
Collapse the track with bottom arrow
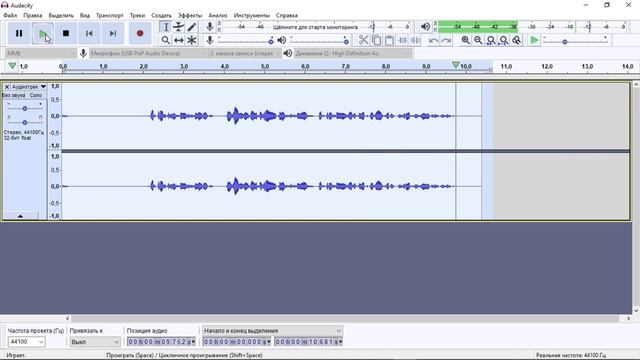pyautogui.click(x=20, y=216)
